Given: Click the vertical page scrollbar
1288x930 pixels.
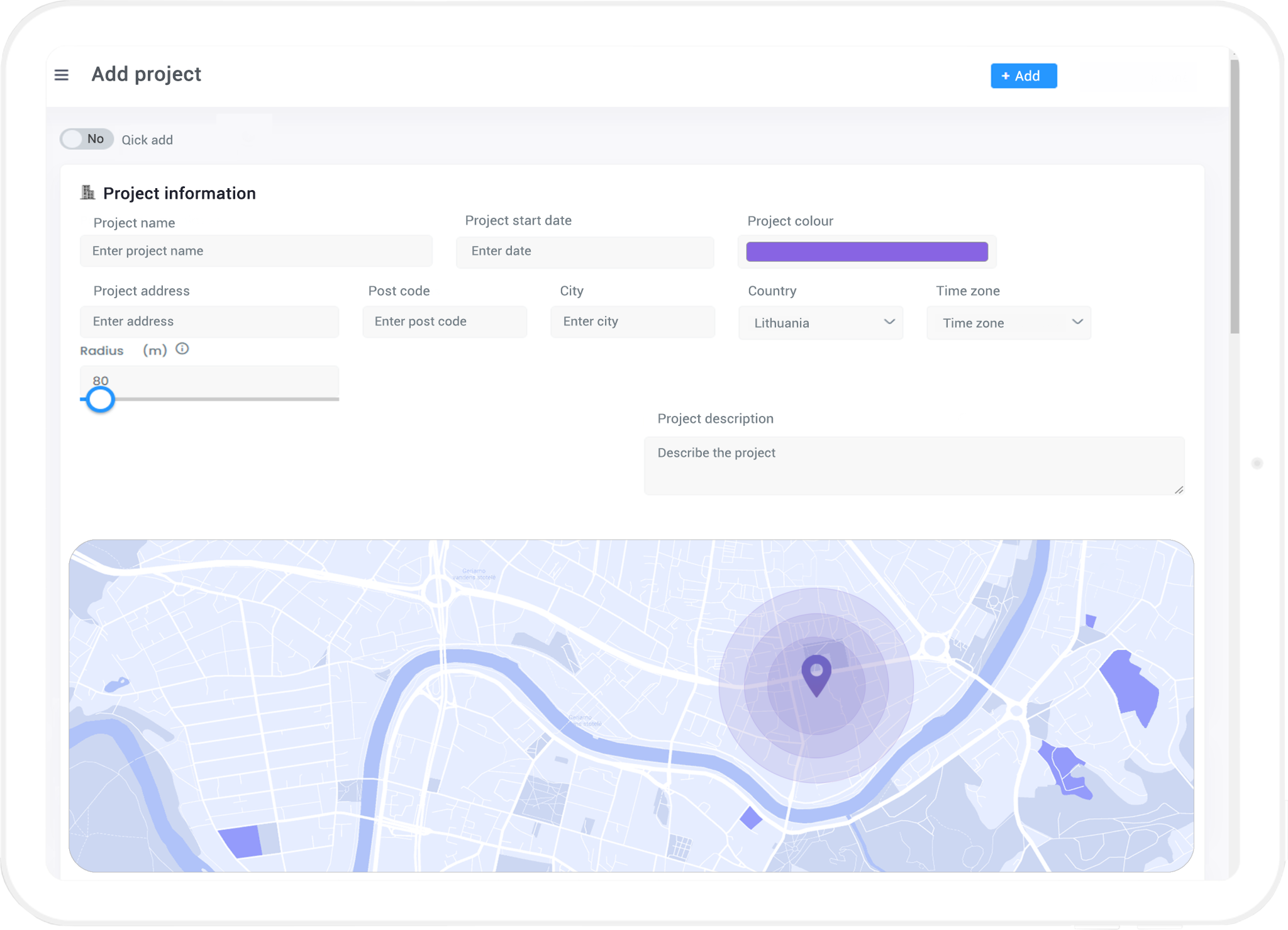Looking at the screenshot, I should 1235,195.
